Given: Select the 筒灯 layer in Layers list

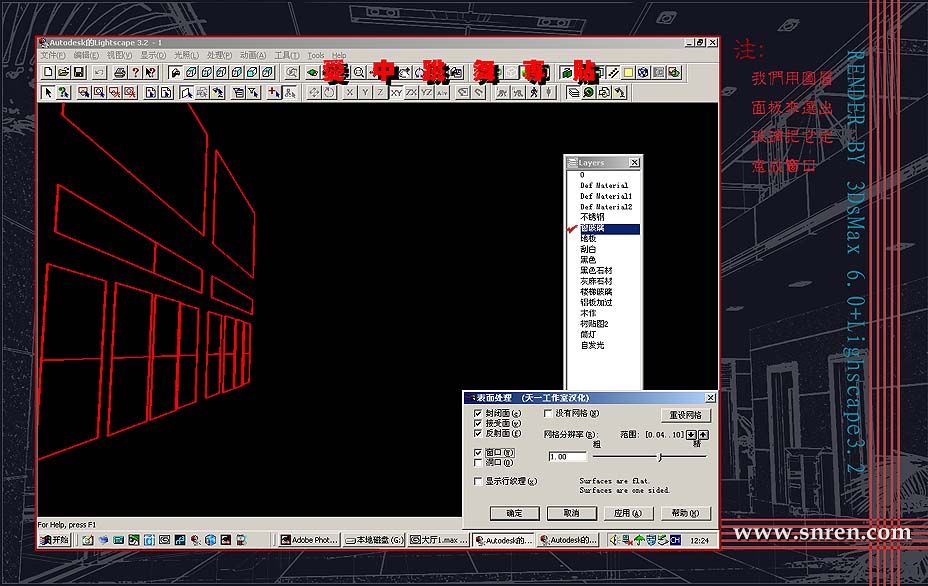Looking at the screenshot, I should point(588,334).
